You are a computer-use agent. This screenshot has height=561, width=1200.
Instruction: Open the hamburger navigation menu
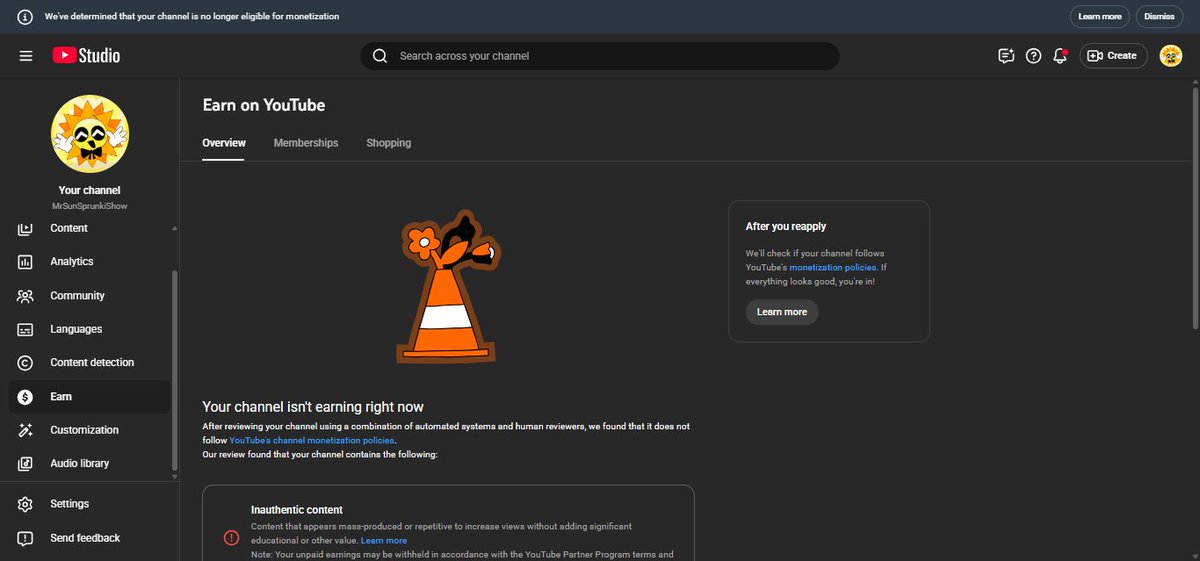click(26, 56)
